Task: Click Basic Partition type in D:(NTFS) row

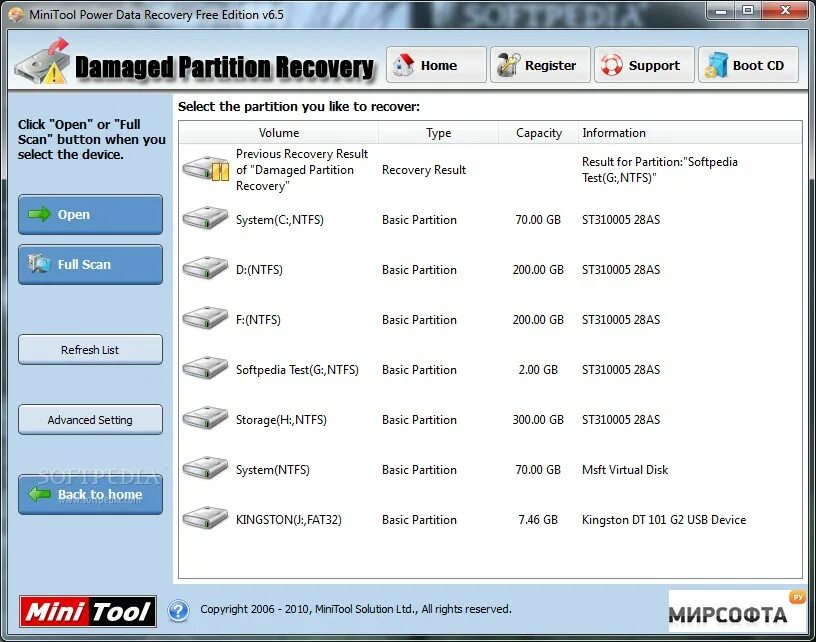Action: pyautogui.click(x=419, y=269)
